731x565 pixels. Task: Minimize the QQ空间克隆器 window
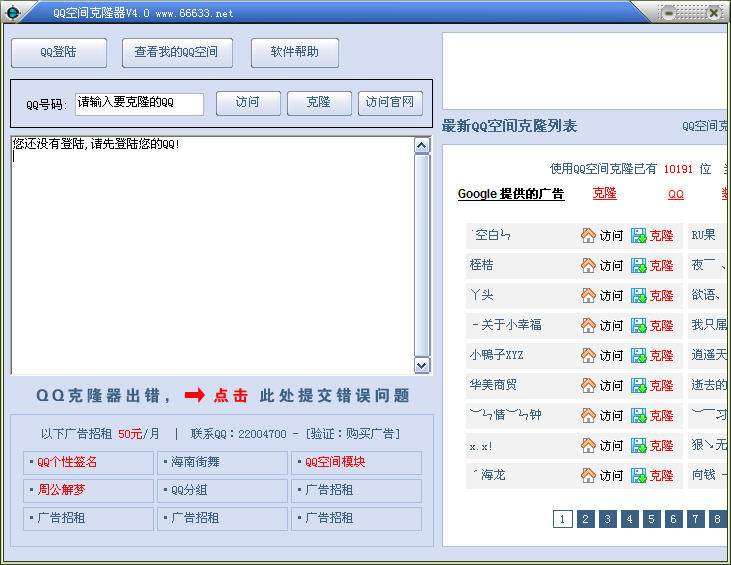tap(669, 13)
